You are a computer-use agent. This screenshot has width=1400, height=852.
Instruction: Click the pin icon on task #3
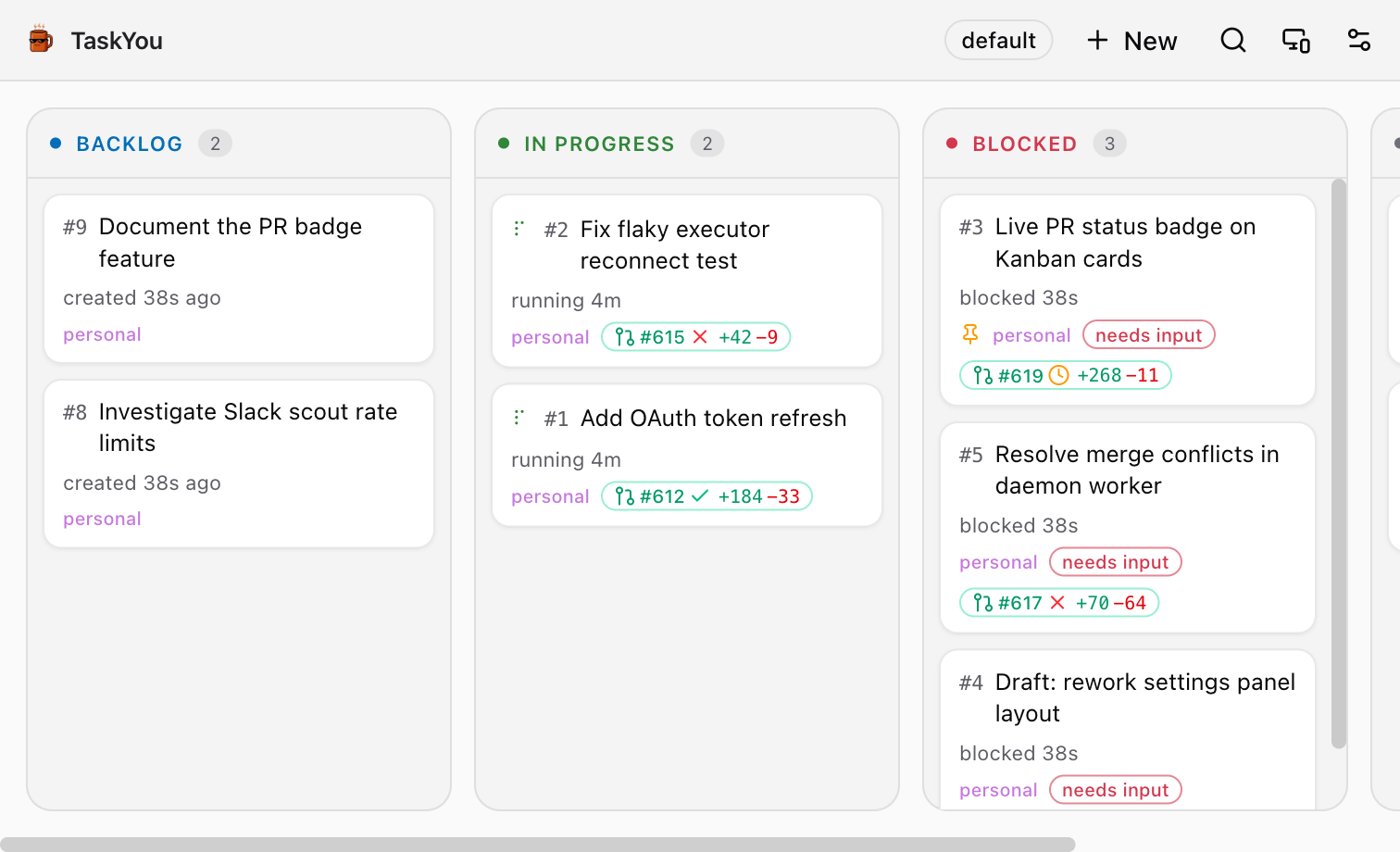pos(970,334)
